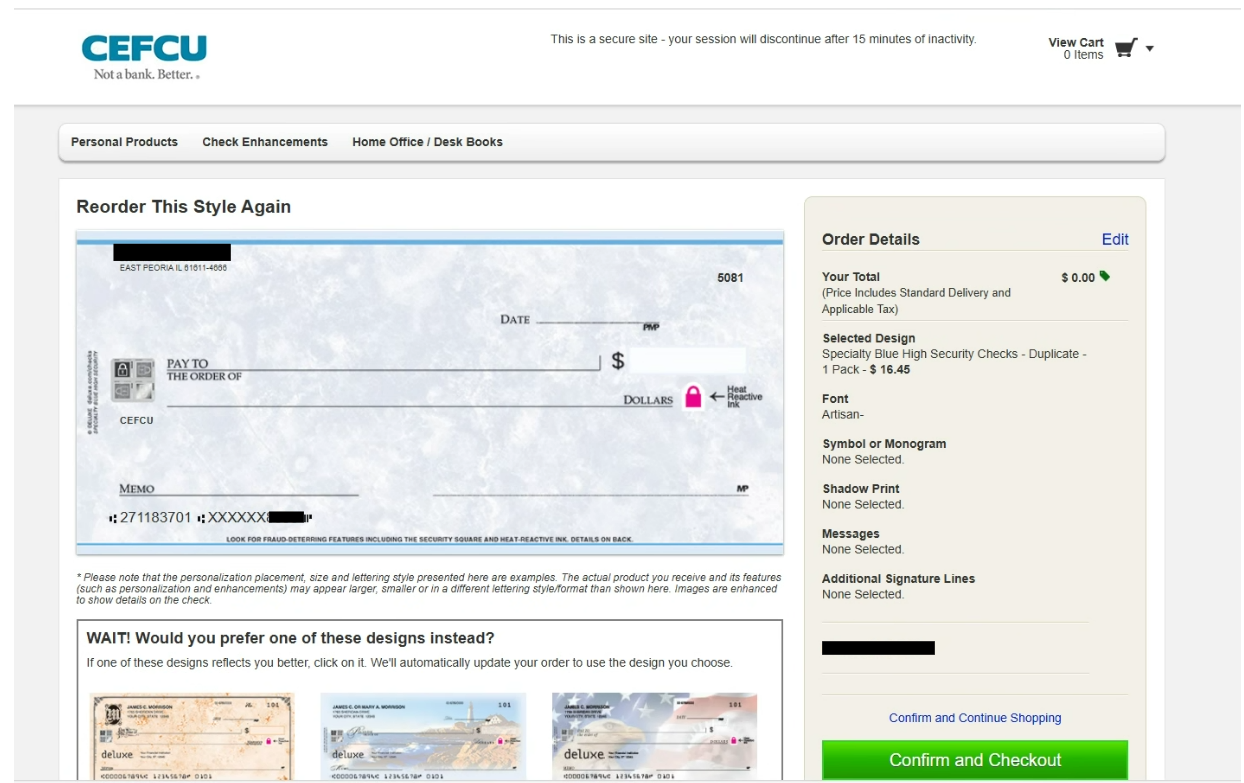Click the pink heat reactive lock icon
Image resolution: width=1244 pixels, height=783 pixels.
[693, 396]
